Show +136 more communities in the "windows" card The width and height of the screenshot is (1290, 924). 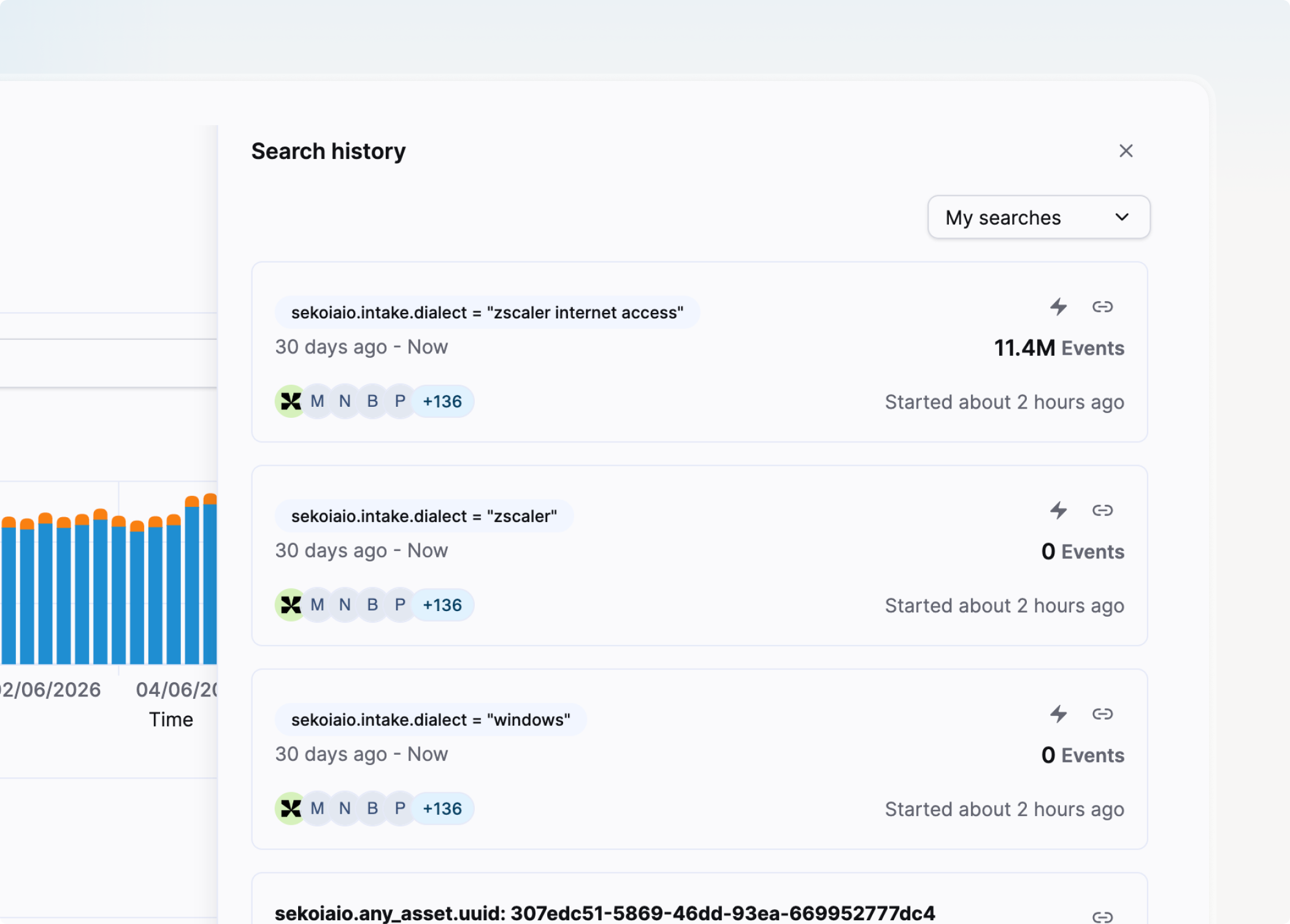pyautogui.click(x=442, y=809)
